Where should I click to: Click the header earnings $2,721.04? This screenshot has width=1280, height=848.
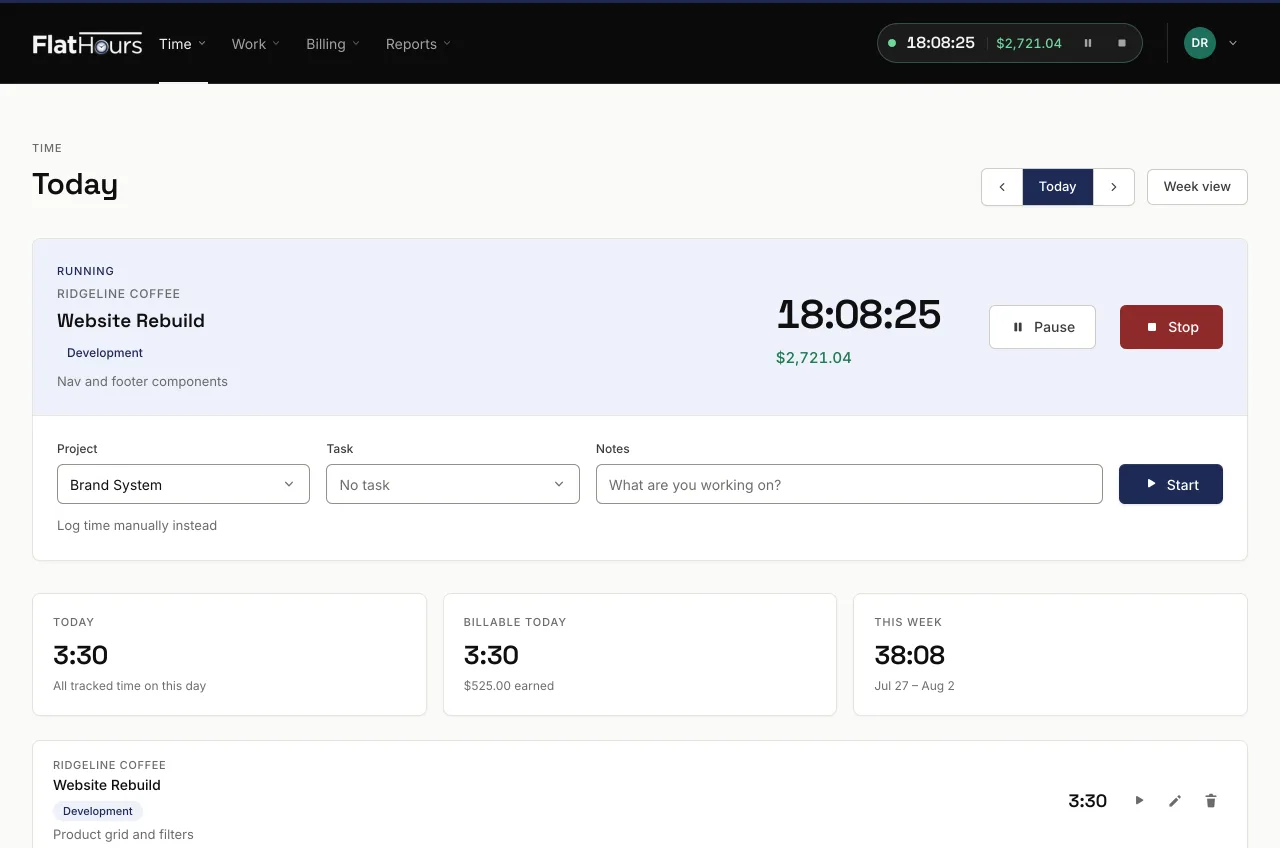tap(1029, 44)
